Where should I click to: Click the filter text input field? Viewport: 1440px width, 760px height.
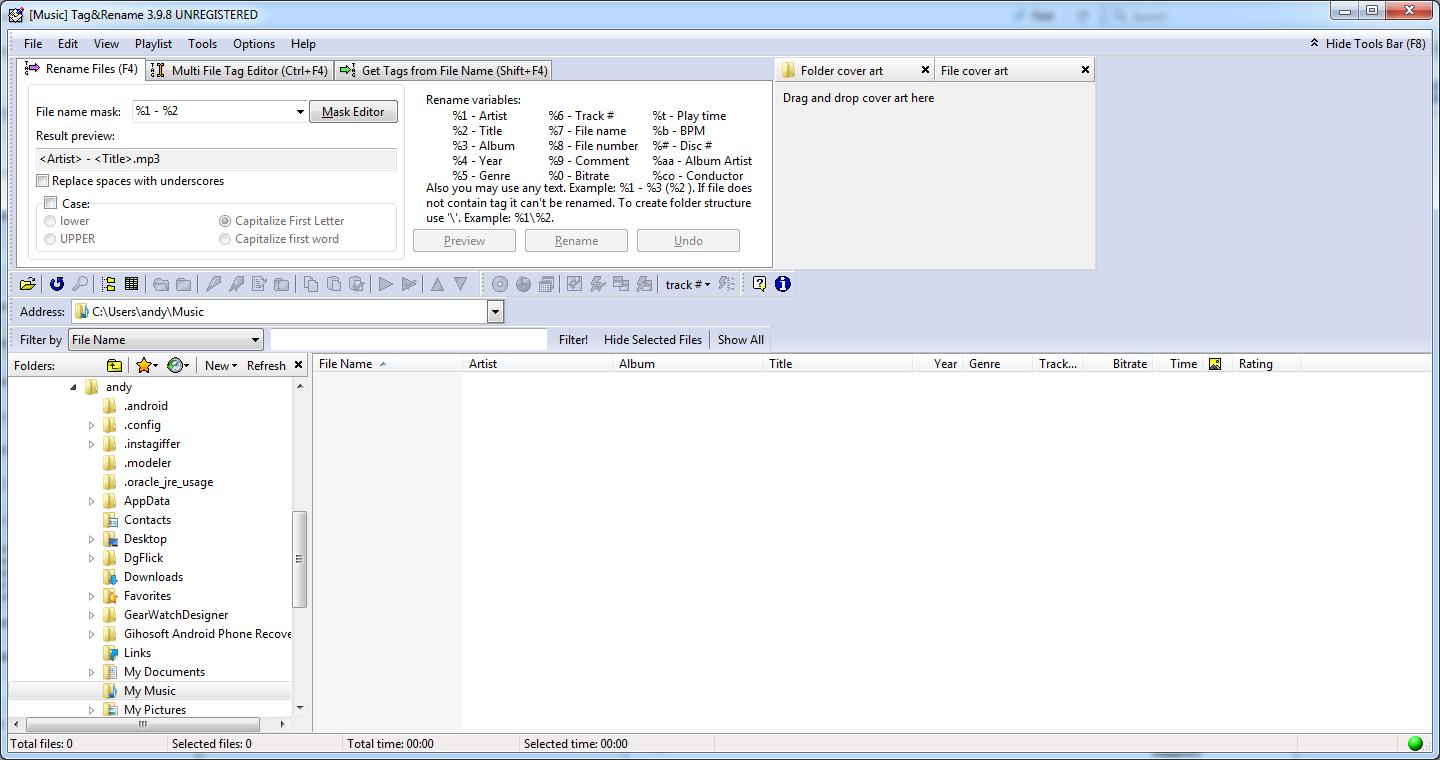(x=409, y=340)
